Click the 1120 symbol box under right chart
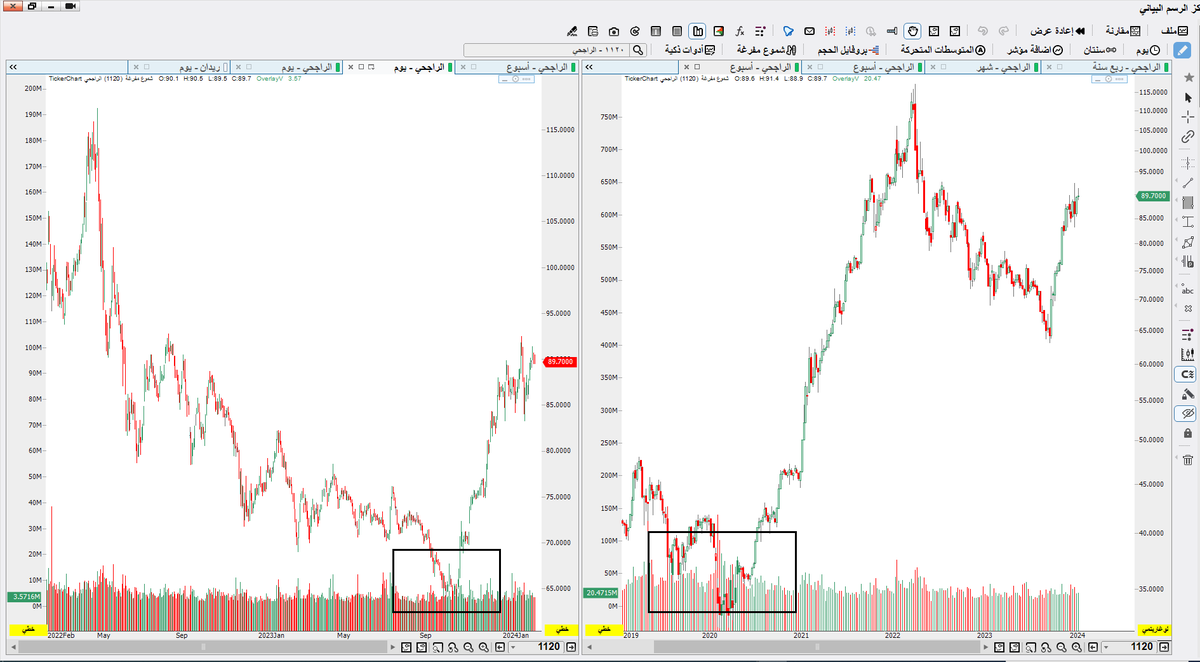The width and height of the screenshot is (1200, 662). coord(1142,646)
